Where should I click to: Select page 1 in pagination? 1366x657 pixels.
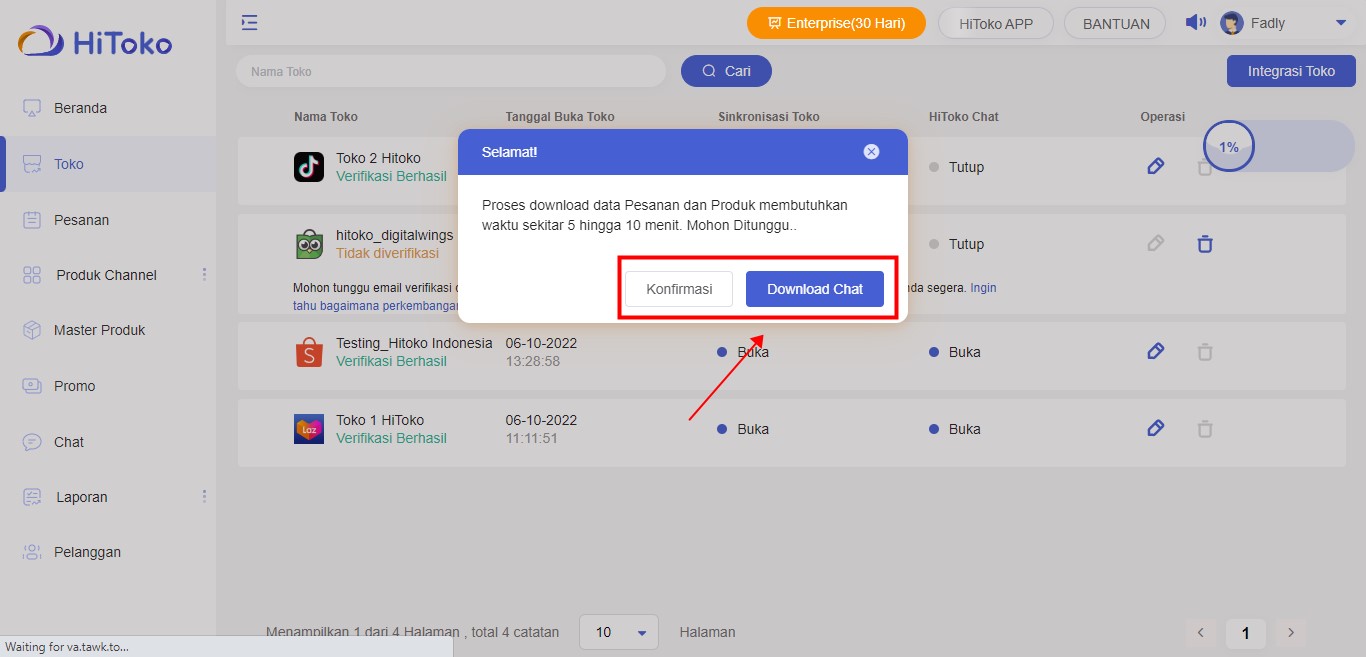(1246, 633)
